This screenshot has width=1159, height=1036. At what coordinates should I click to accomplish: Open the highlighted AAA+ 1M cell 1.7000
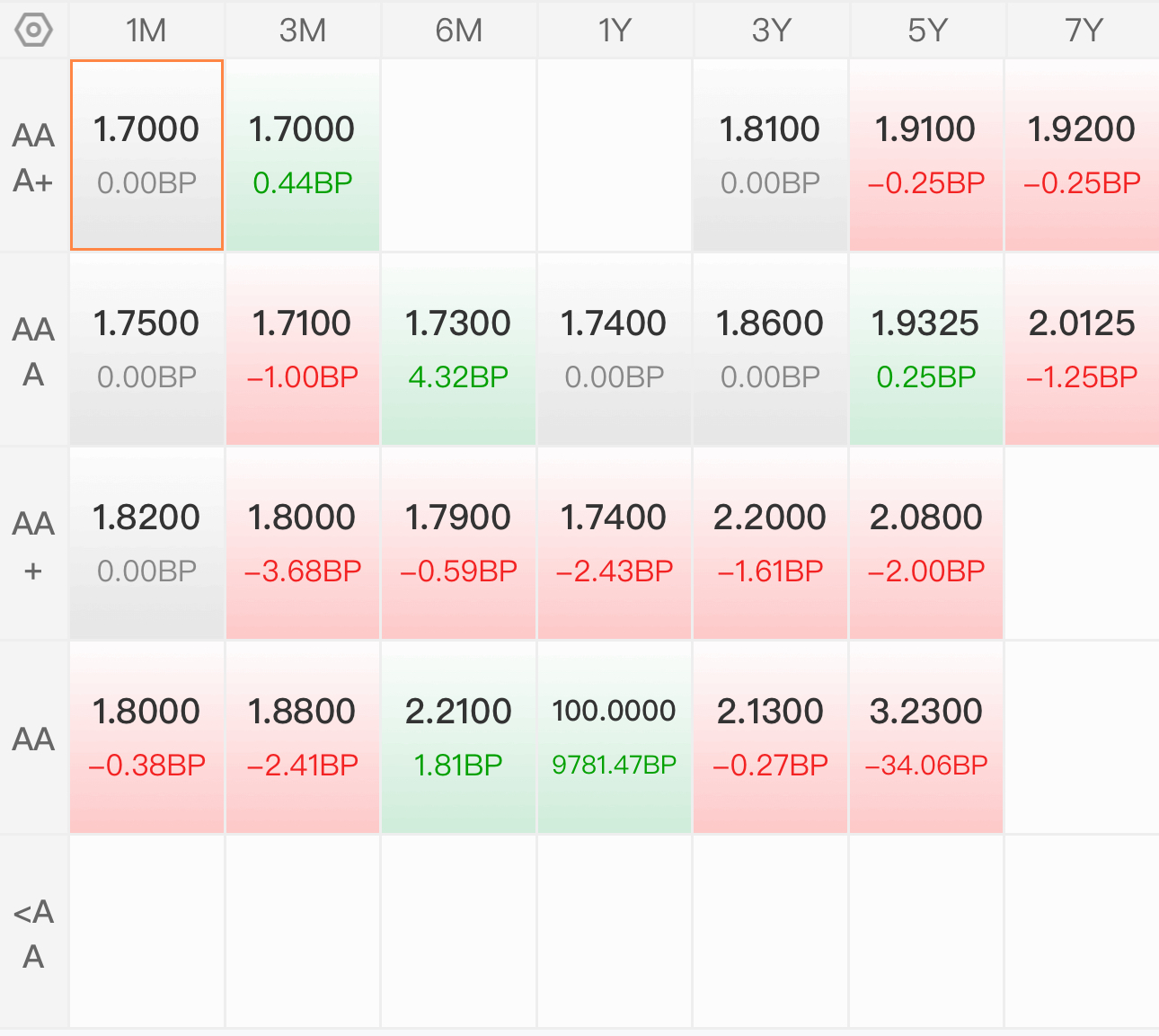point(146,155)
